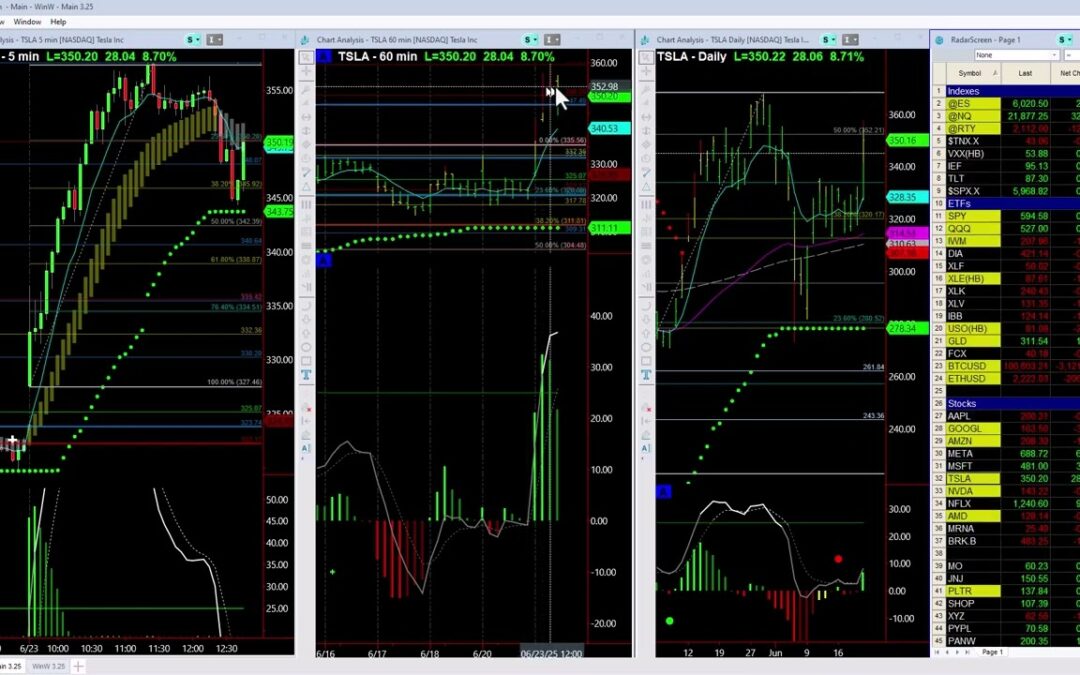Select the pointer tool in 60 min chart toolbar
Viewport: 1080px width, 675px height.
point(306,57)
